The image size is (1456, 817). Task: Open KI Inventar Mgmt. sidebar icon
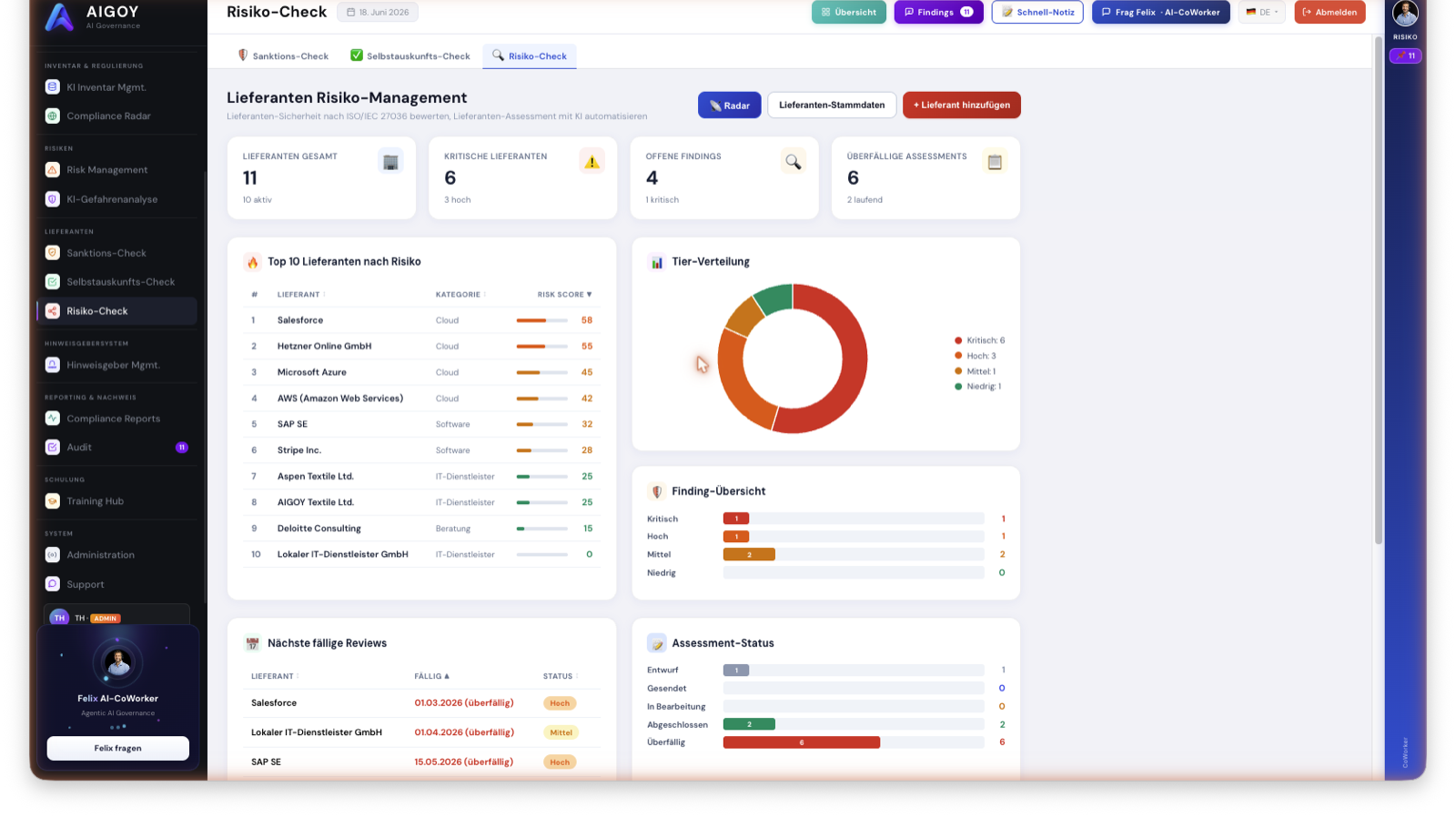[x=53, y=87]
